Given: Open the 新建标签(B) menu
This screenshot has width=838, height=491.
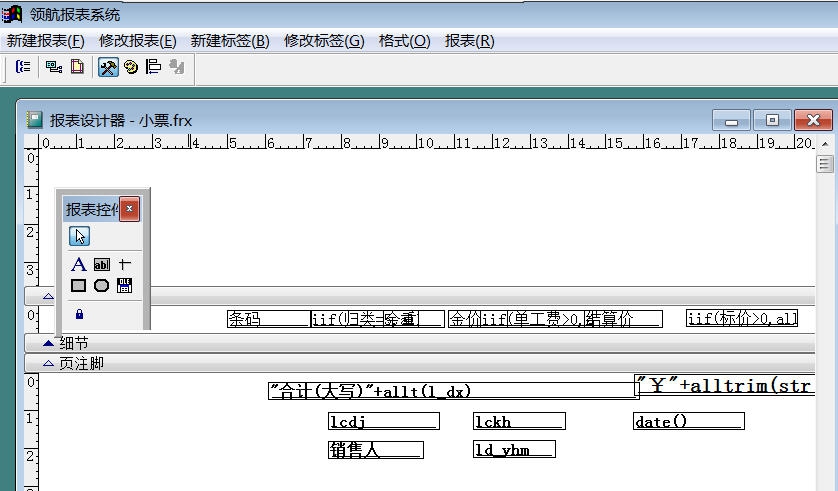Looking at the screenshot, I should [x=230, y=41].
